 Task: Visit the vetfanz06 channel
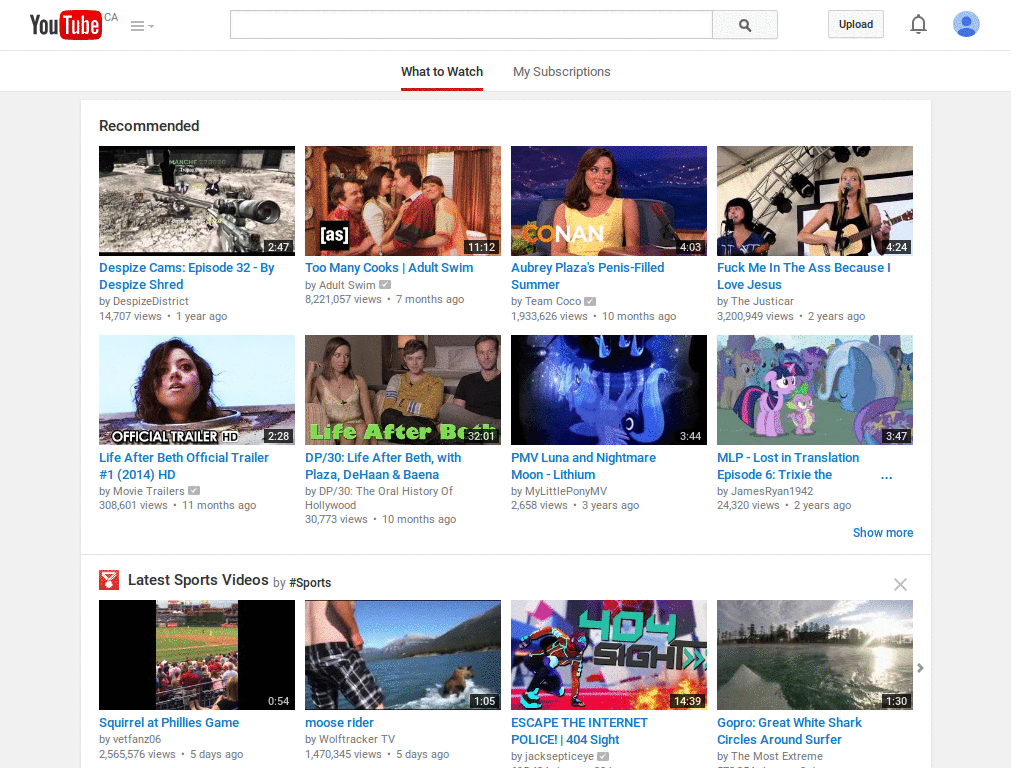(137, 739)
